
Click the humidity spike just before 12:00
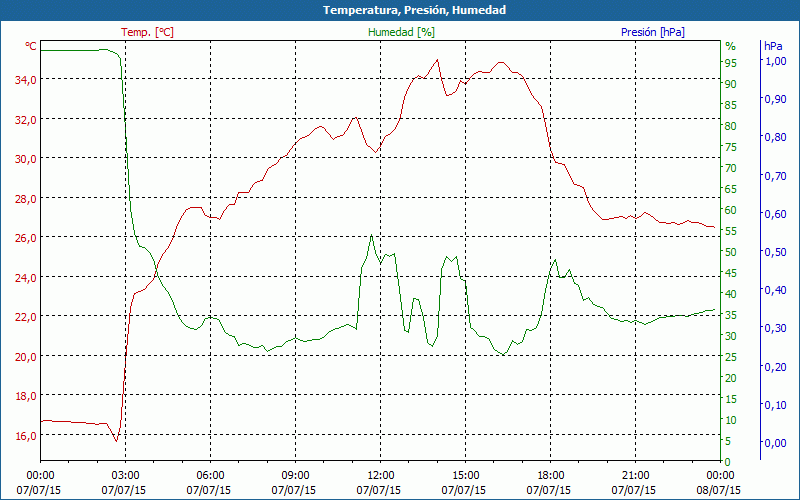click(x=371, y=235)
